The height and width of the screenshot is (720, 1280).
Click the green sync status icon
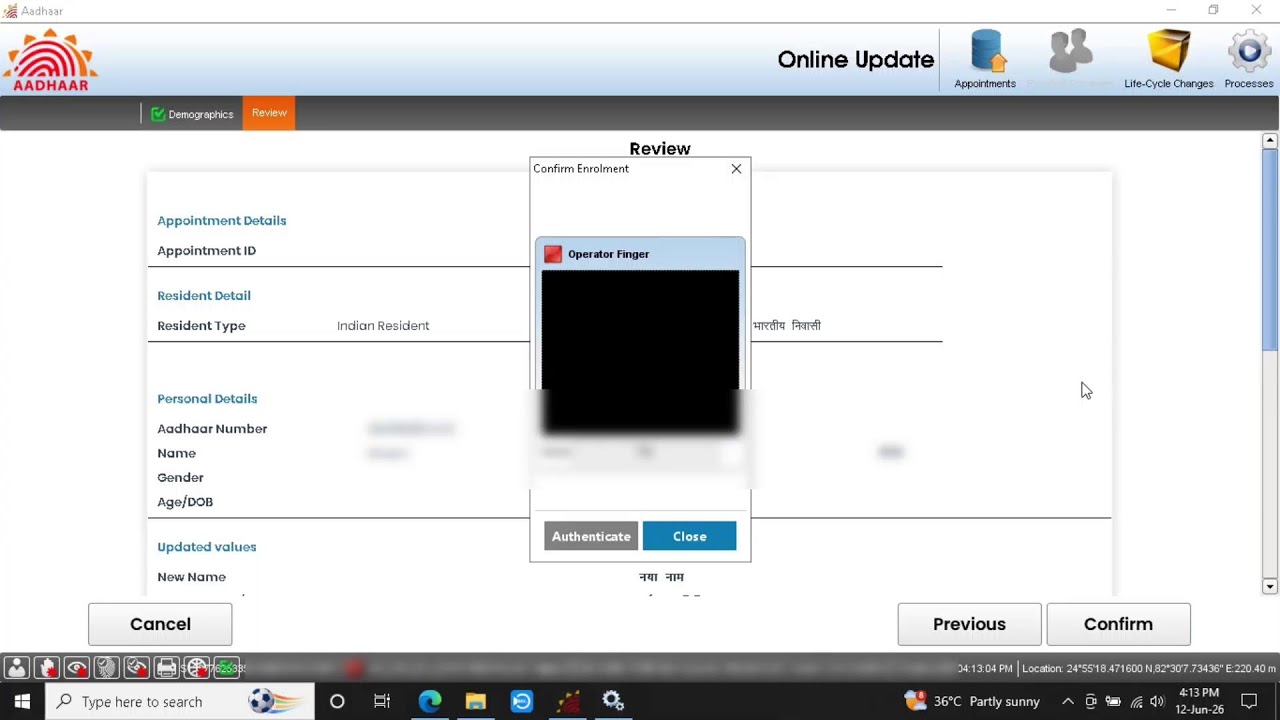tap(227, 668)
